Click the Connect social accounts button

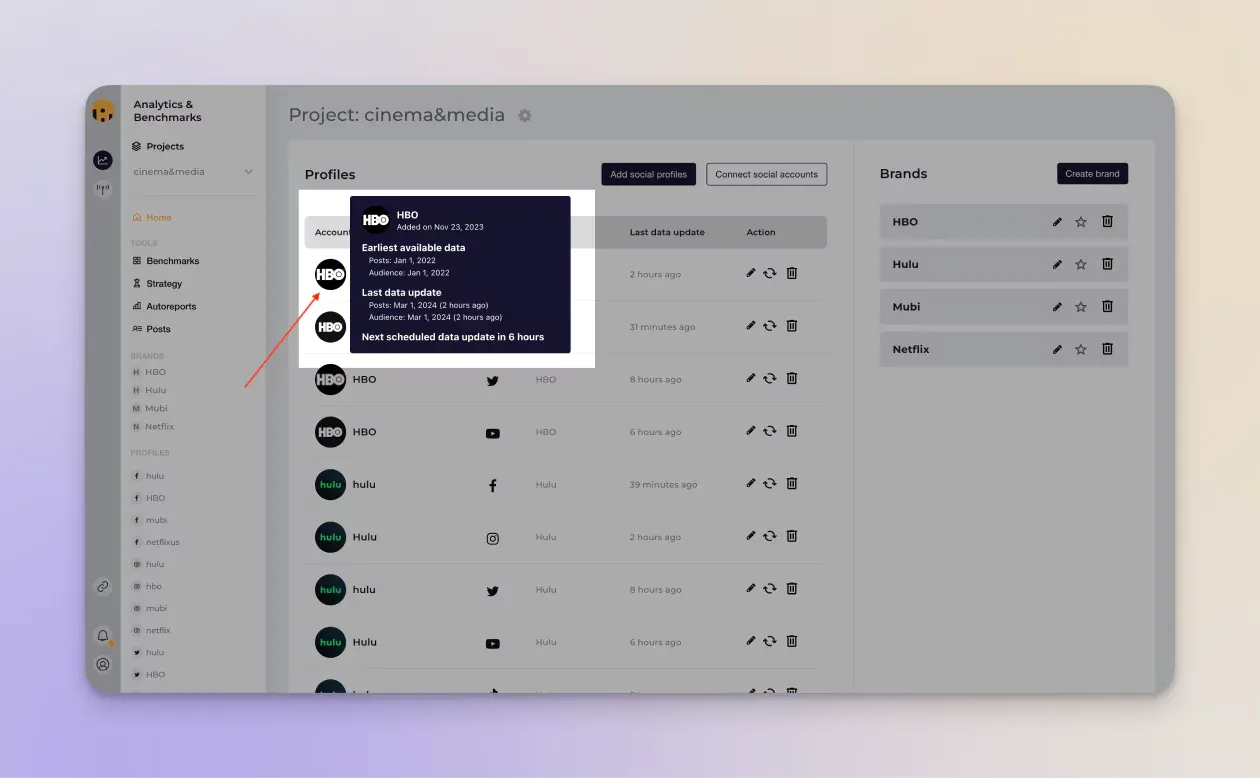pyautogui.click(x=767, y=174)
